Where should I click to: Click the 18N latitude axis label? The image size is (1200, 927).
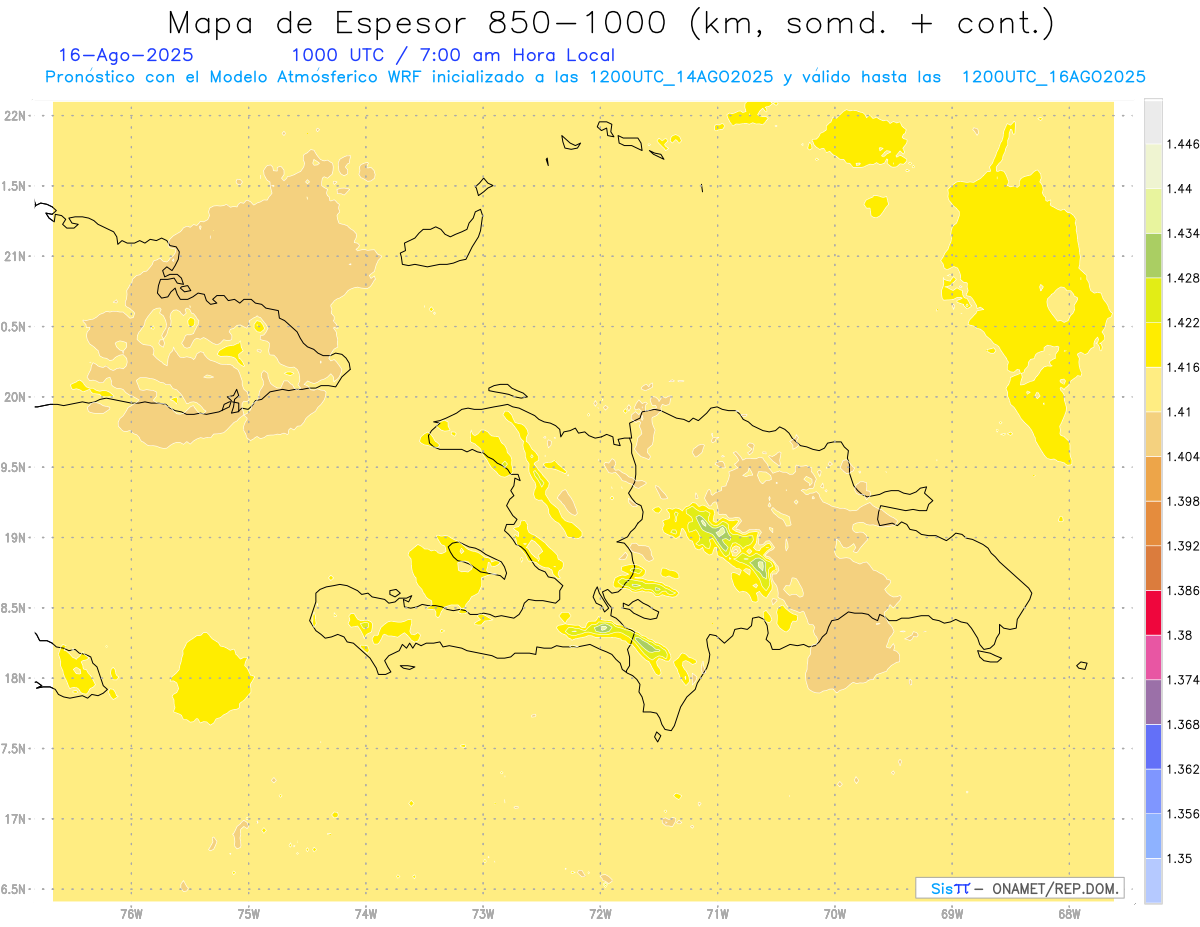(x=15, y=679)
